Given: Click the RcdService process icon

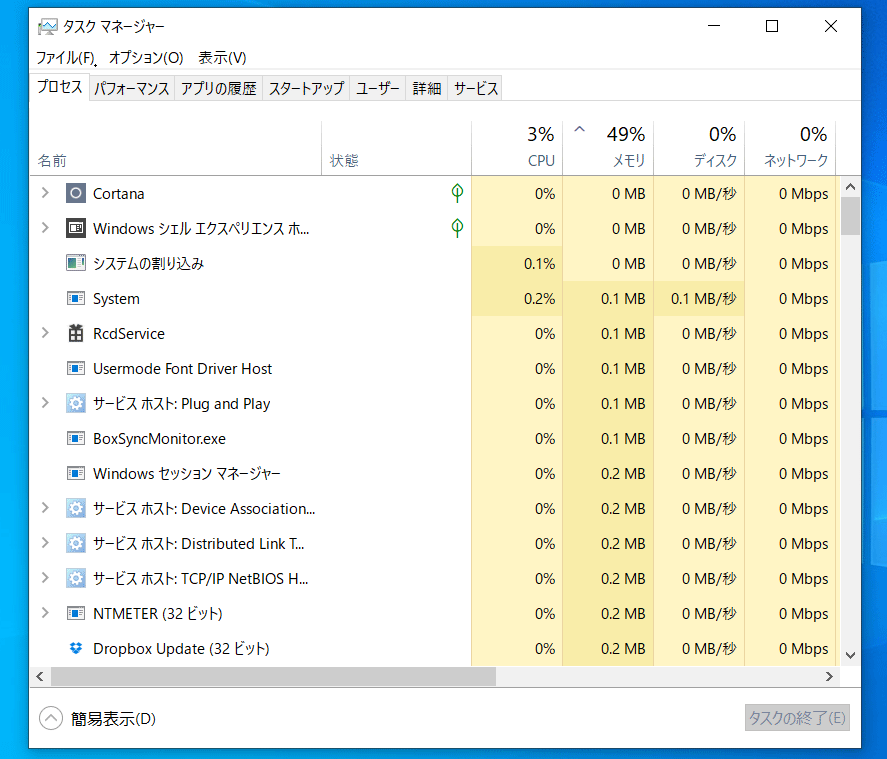Looking at the screenshot, I should [x=76, y=334].
